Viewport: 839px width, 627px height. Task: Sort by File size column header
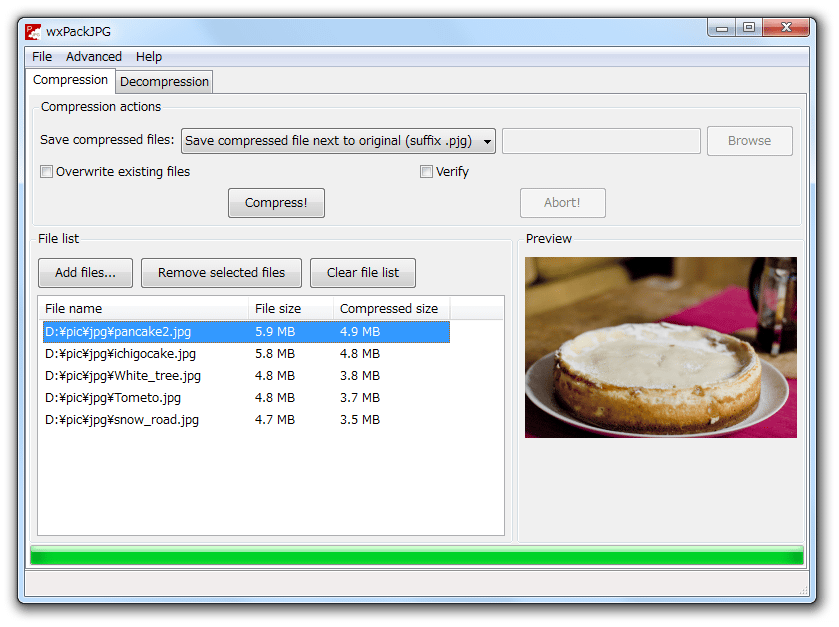coord(291,309)
